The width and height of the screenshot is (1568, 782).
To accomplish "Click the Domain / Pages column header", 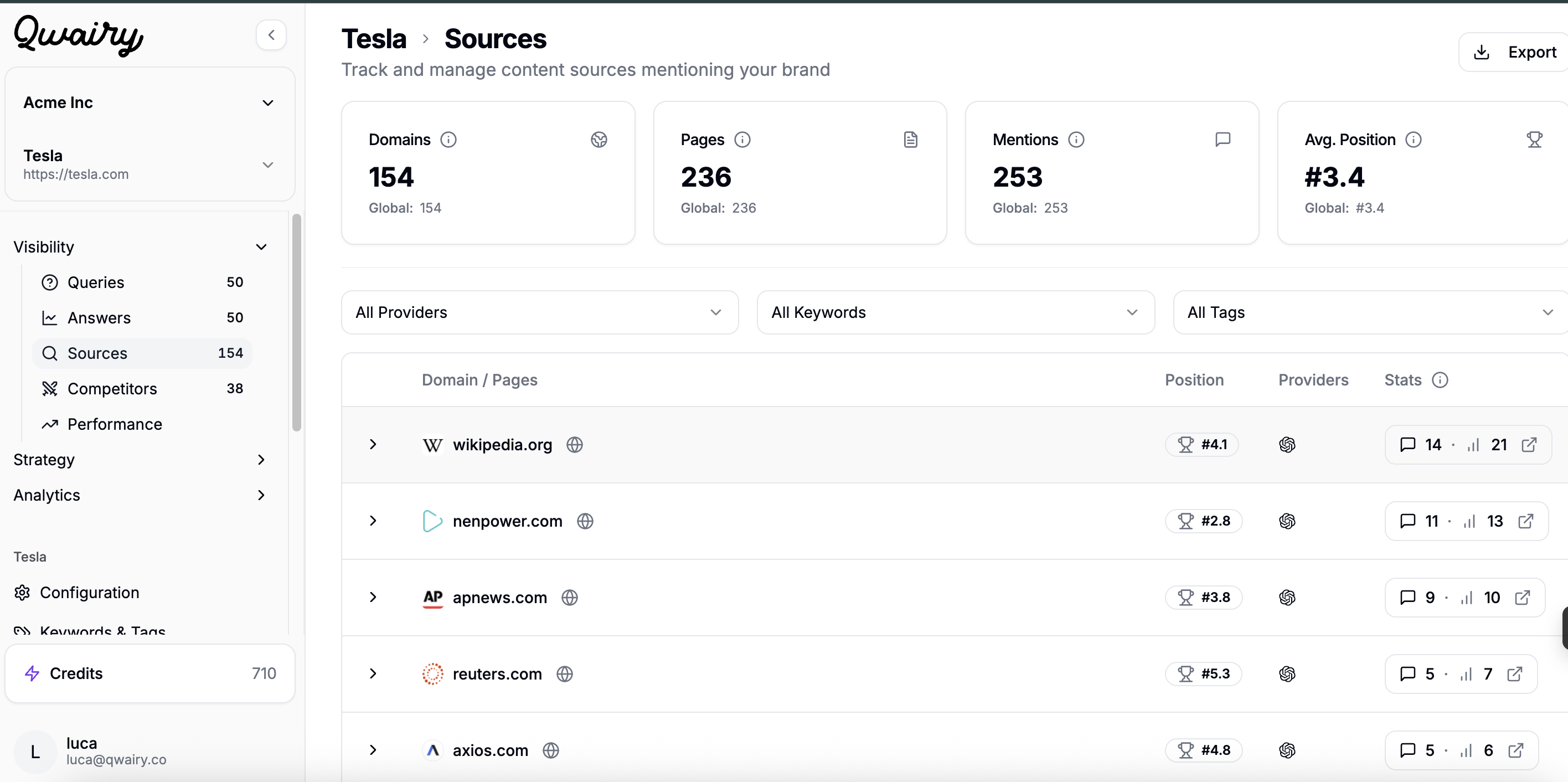I will point(479,380).
